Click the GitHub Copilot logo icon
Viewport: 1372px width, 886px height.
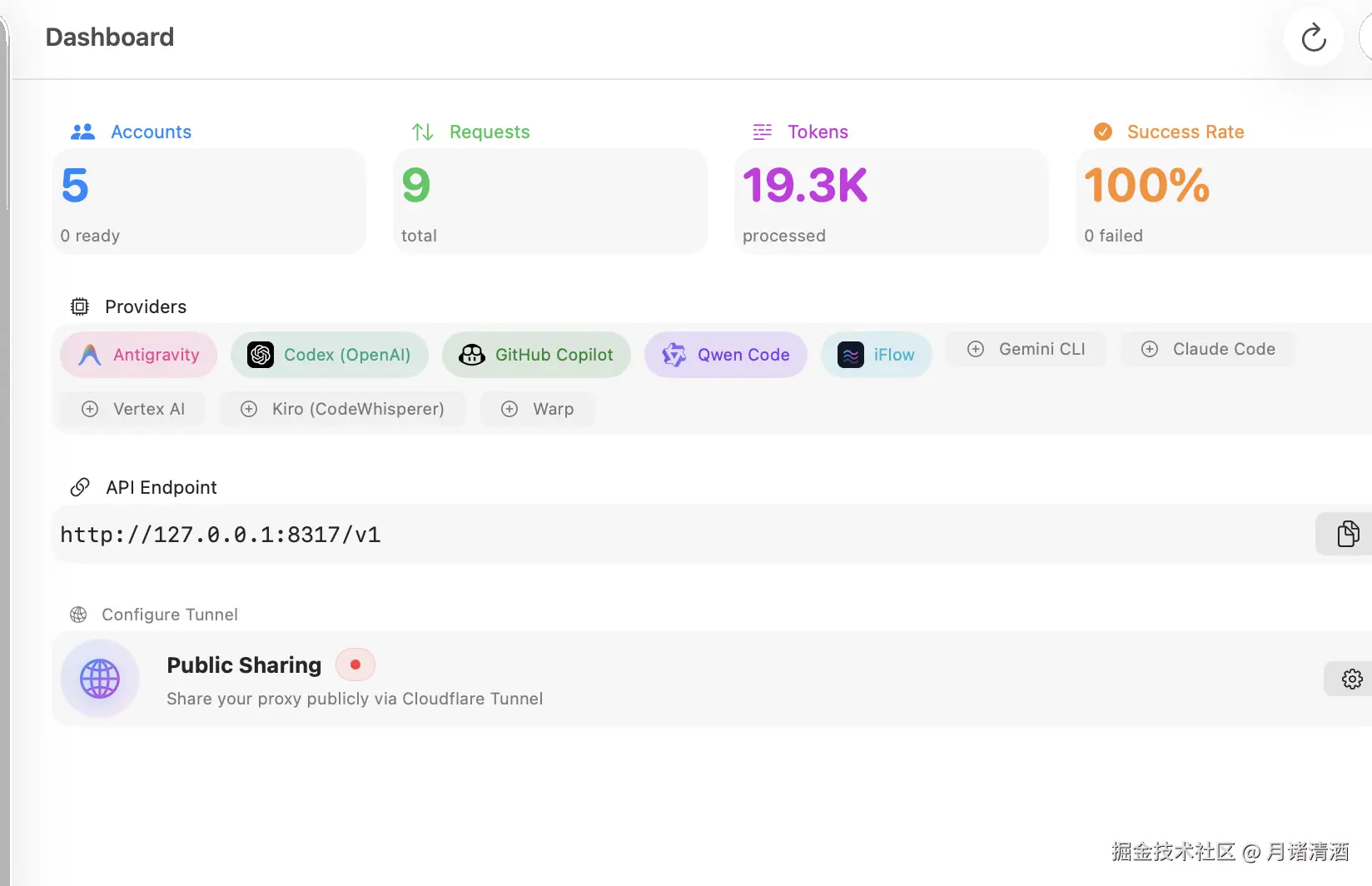472,355
